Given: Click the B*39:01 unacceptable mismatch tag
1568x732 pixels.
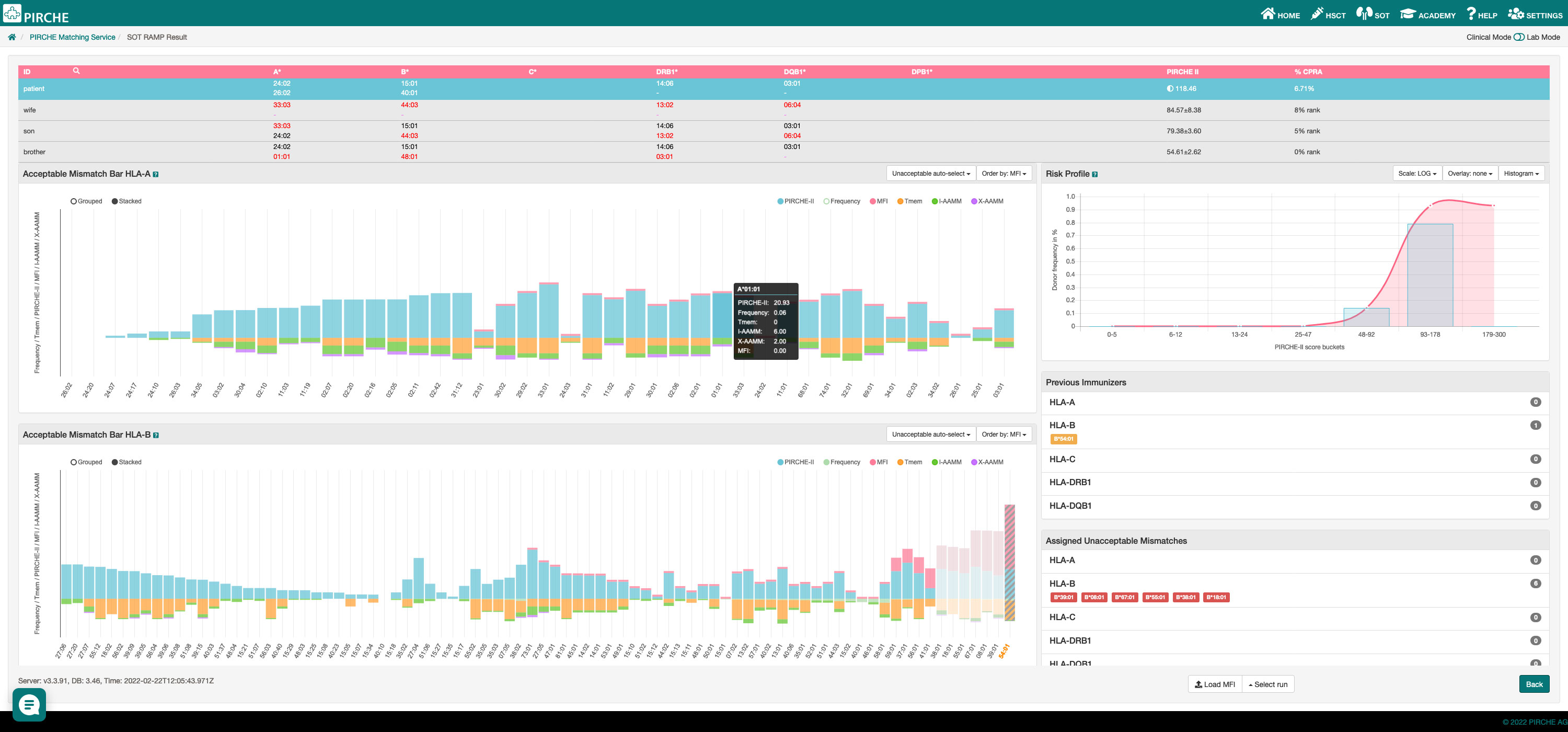Looking at the screenshot, I should 1064,597.
